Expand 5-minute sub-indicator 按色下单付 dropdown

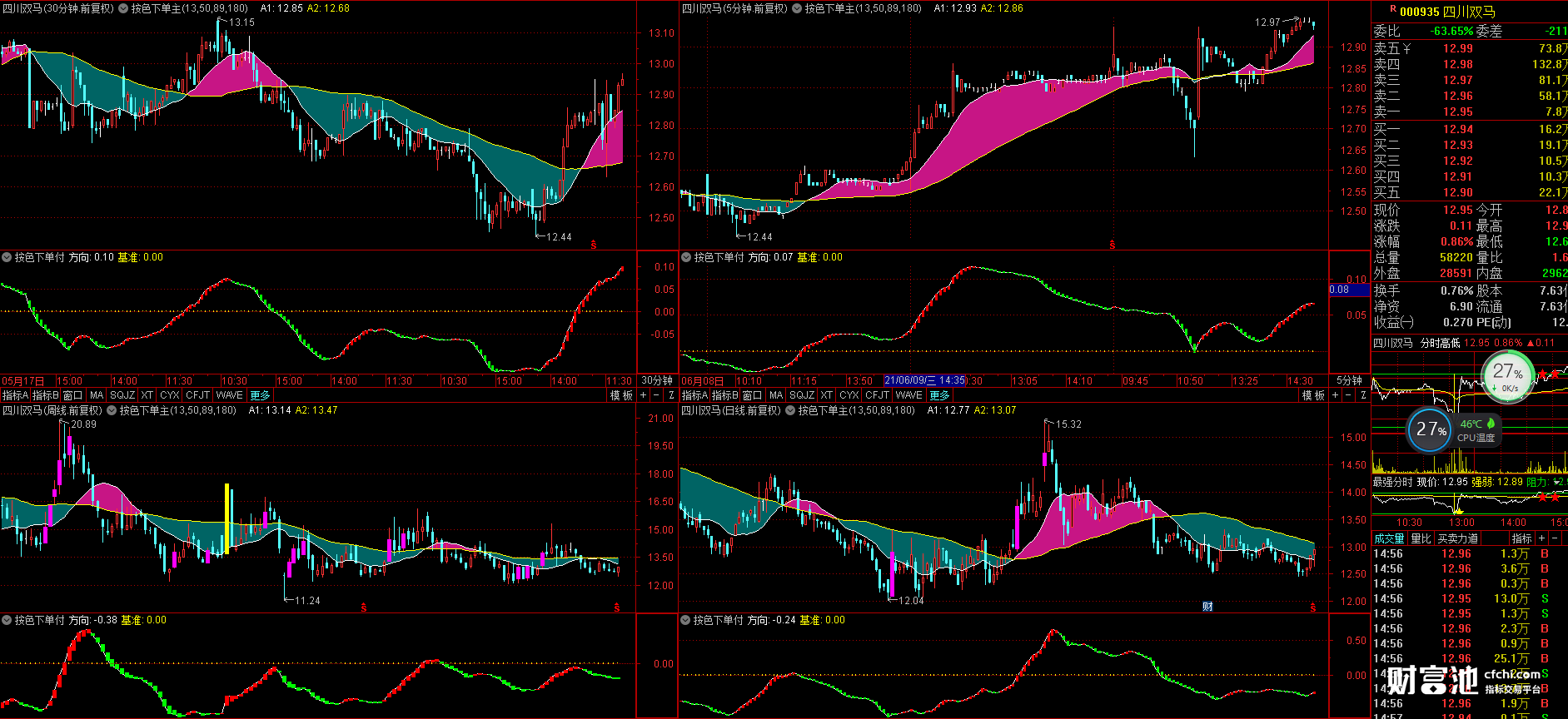[686, 257]
